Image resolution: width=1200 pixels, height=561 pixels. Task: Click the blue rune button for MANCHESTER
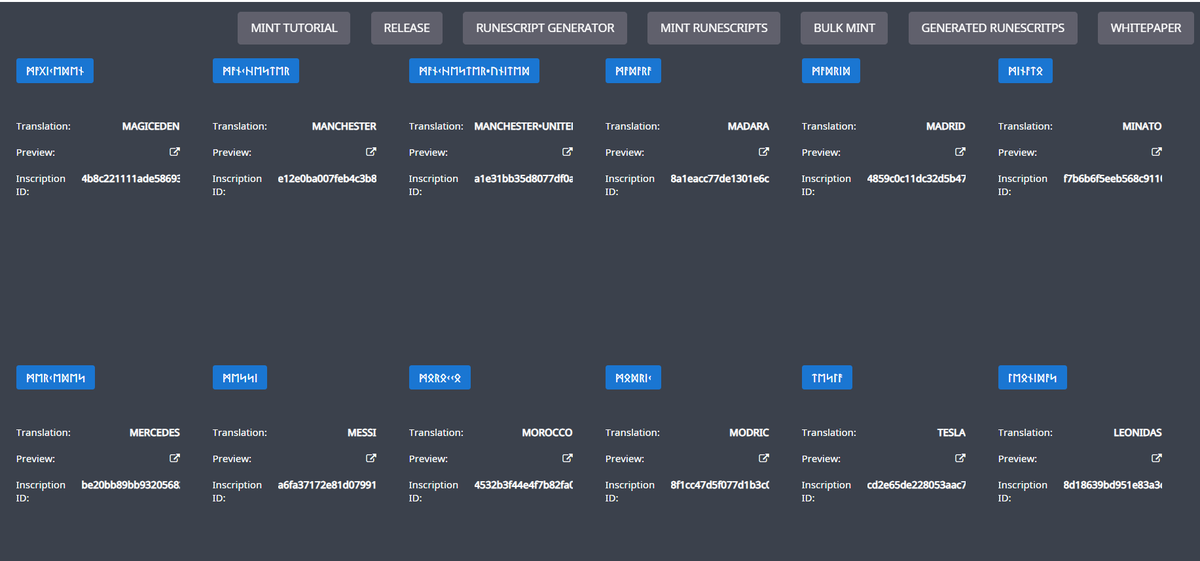pos(256,71)
